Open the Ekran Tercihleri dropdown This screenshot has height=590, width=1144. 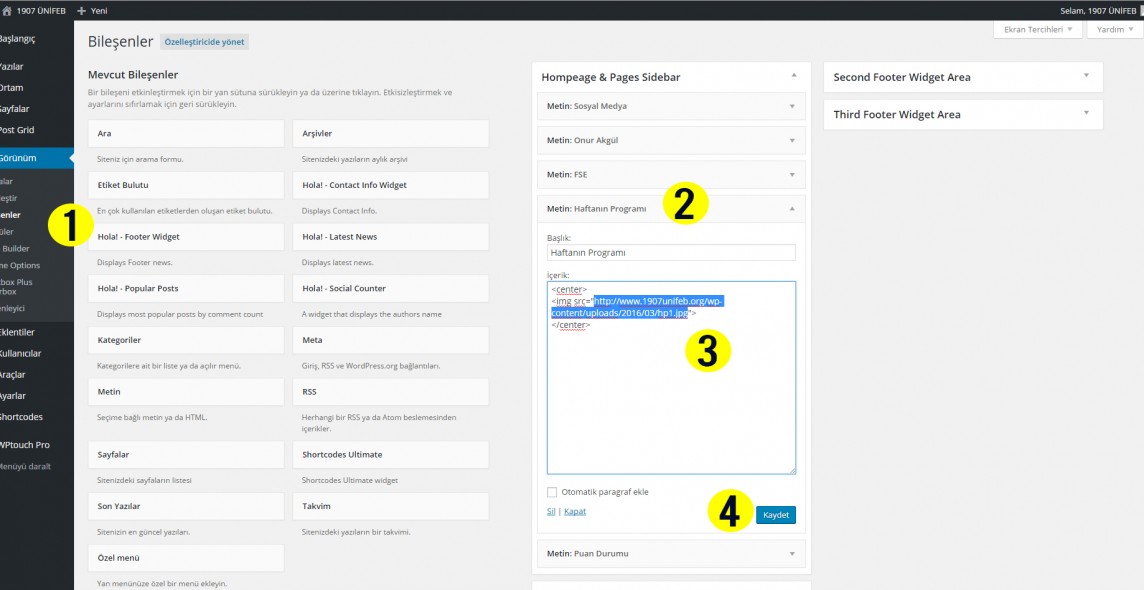tap(1037, 30)
